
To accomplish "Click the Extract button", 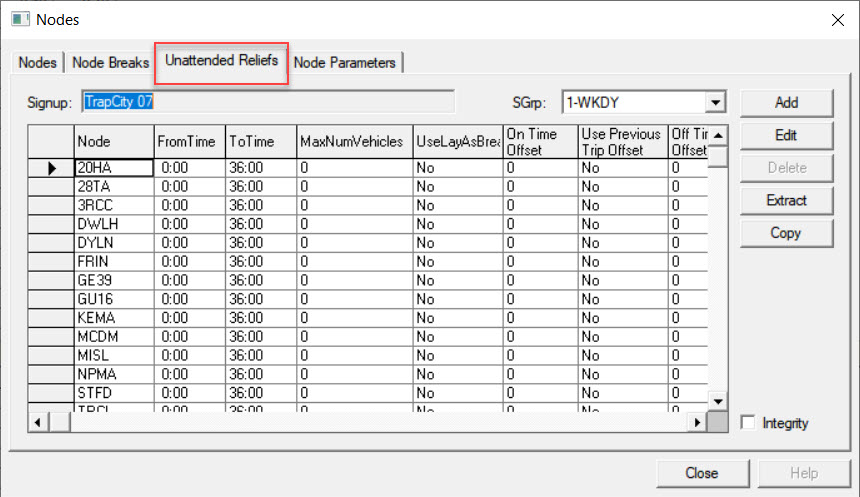I will pyautogui.click(x=786, y=200).
